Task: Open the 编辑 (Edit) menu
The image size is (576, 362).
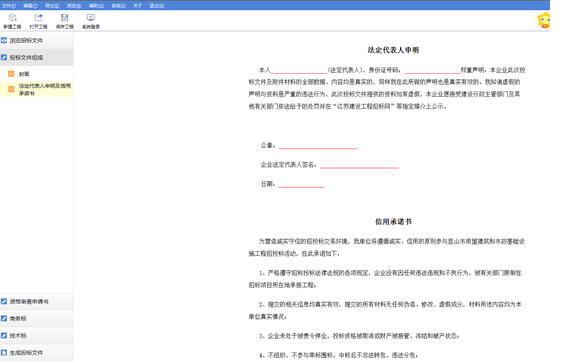Action: [30, 6]
